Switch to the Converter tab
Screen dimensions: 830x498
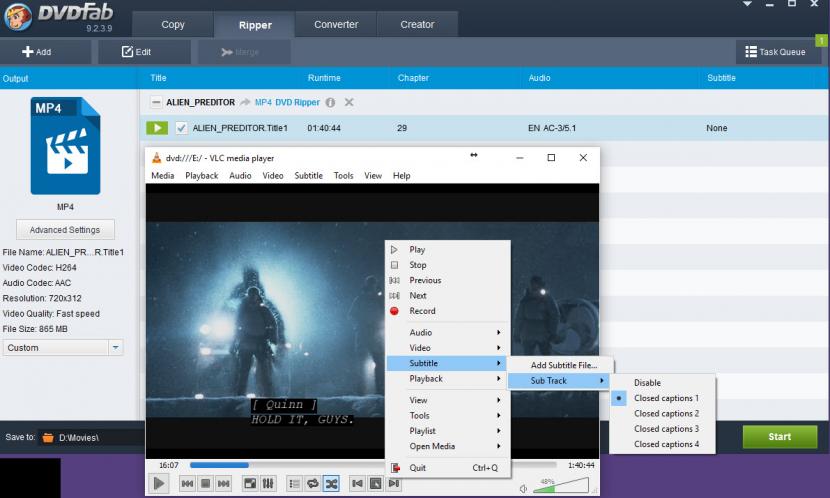click(x=336, y=25)
